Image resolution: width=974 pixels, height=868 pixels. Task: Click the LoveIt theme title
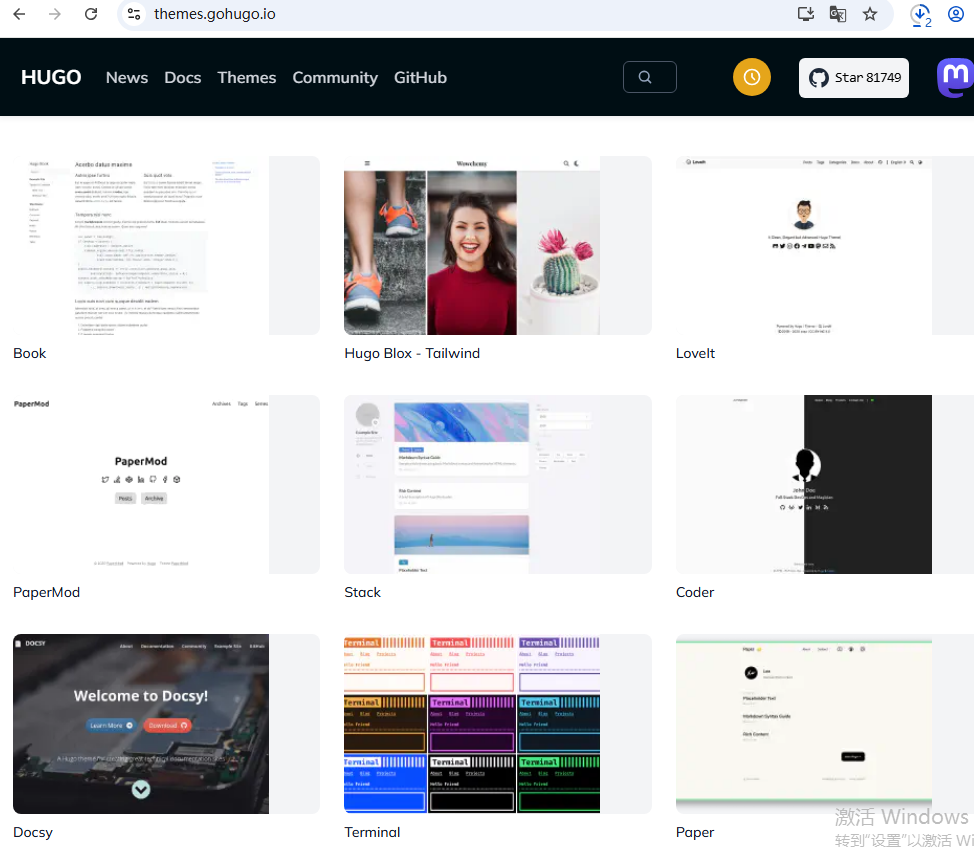(x=695, y=354)
